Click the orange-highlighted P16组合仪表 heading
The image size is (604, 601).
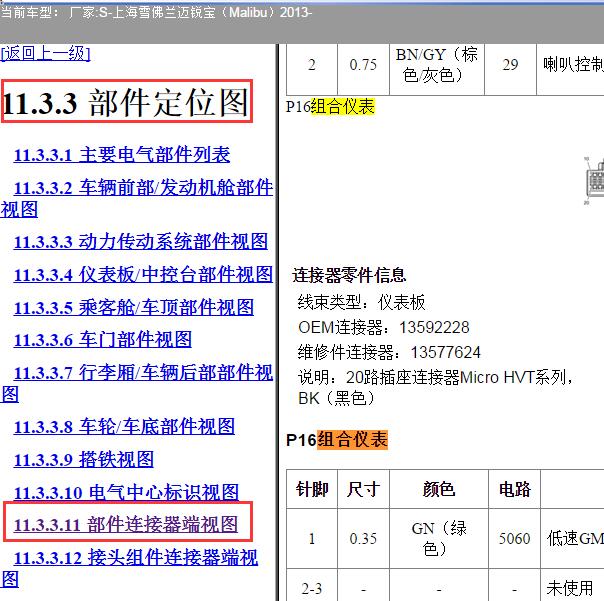[x=337, y=440]
